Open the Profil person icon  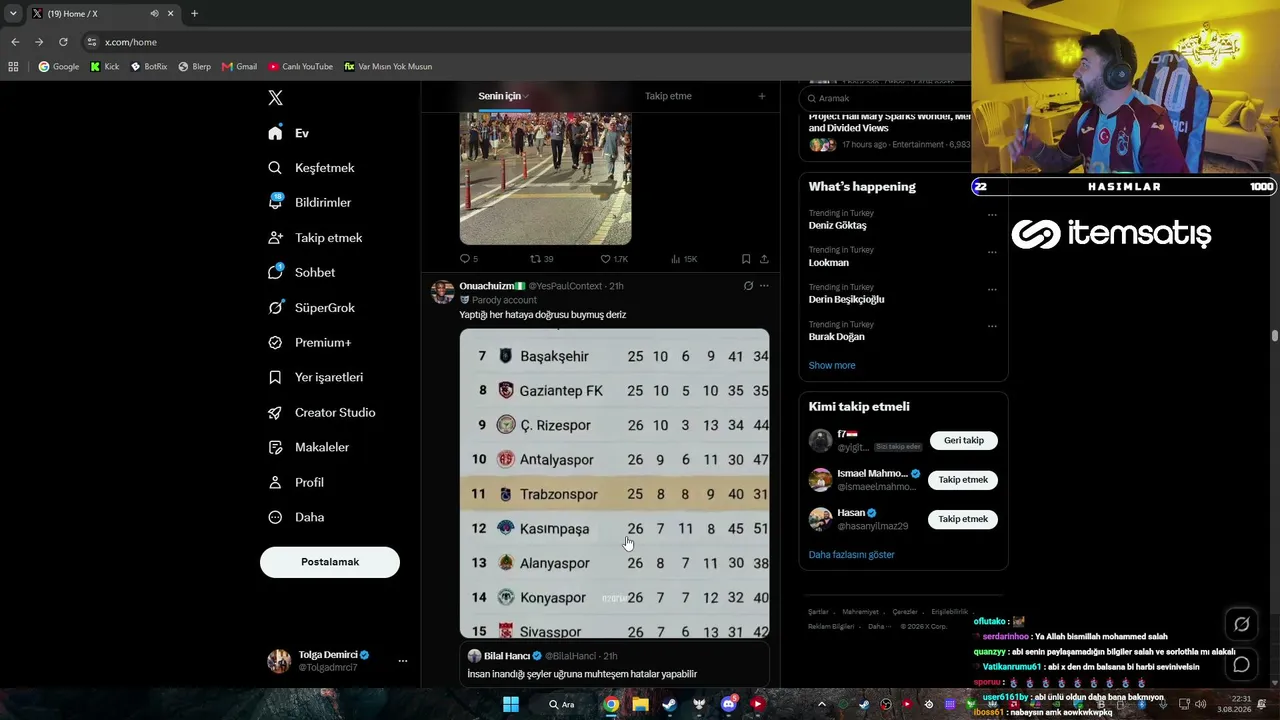(x=275, y=482)
